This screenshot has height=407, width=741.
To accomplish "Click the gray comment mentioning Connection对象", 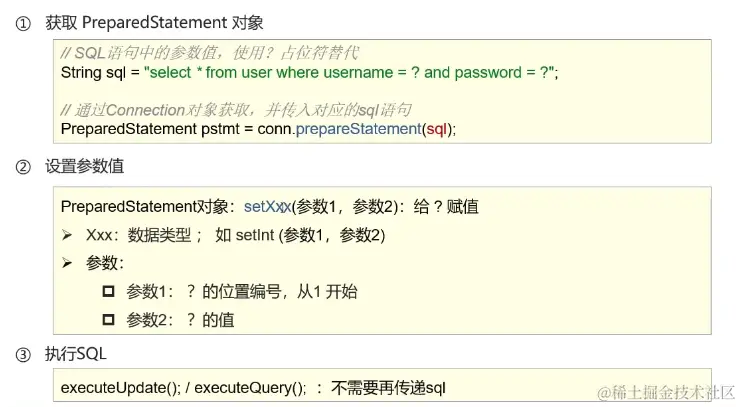I will [x=236, y=110].
